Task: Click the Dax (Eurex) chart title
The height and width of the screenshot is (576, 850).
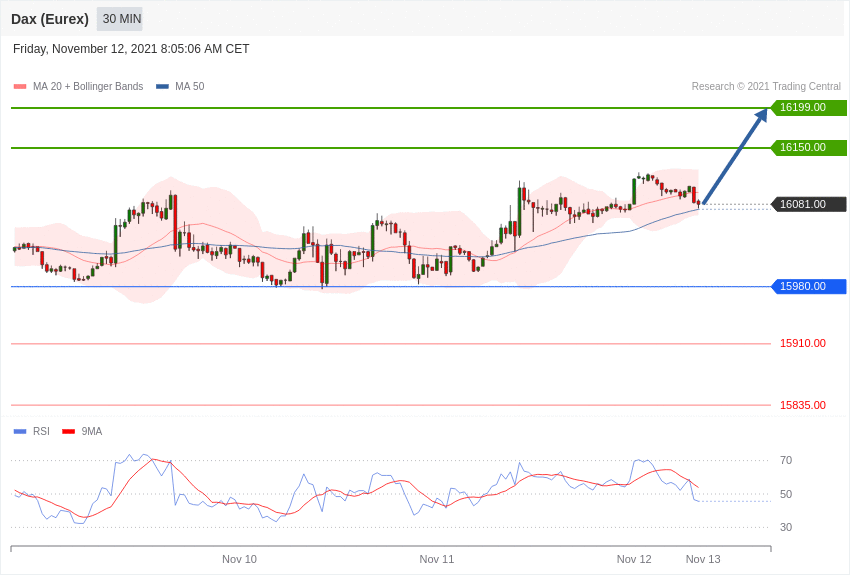Action: (x=50, y=19)
